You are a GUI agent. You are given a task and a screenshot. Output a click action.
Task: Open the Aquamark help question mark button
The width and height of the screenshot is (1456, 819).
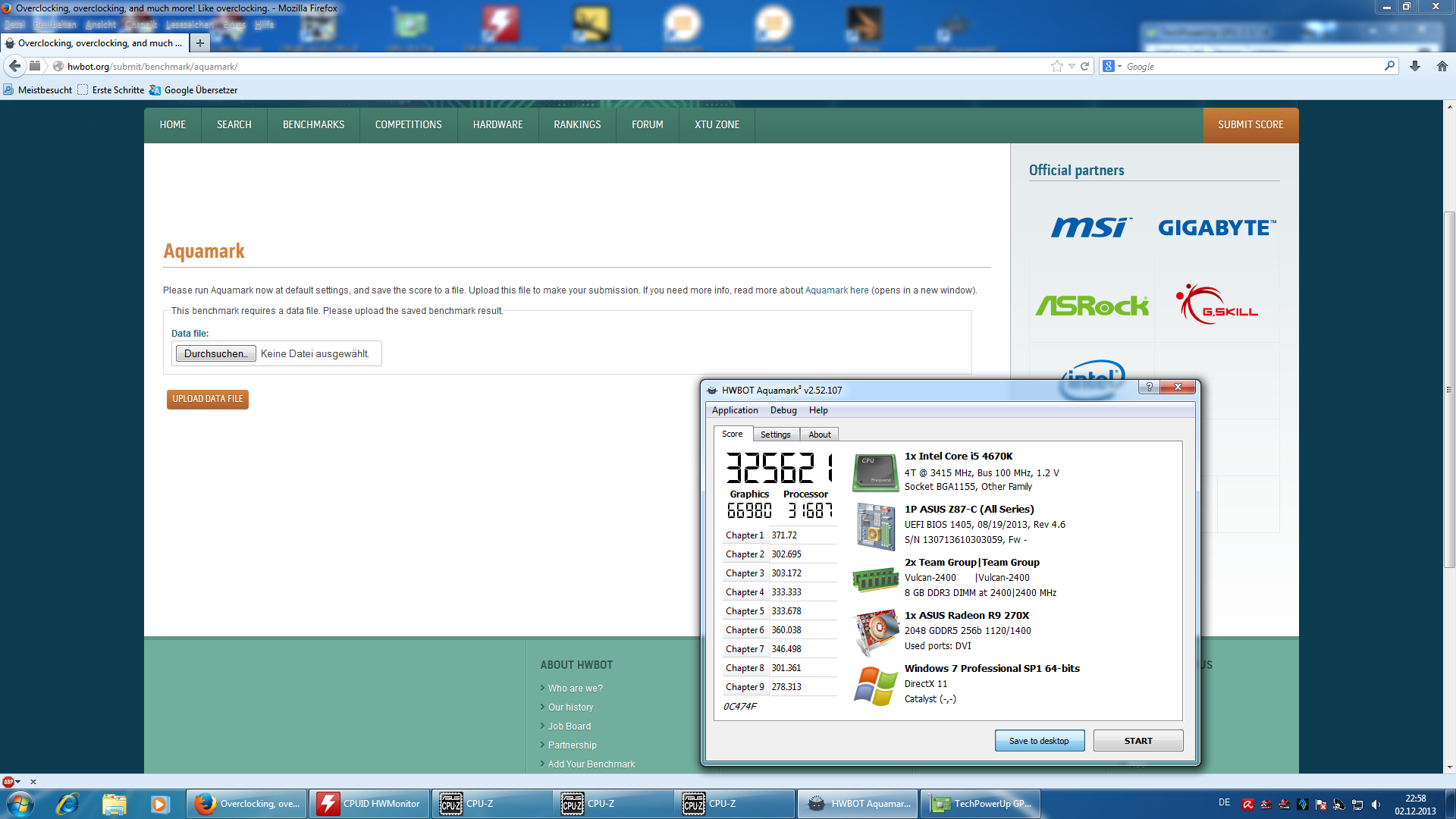1149,387
